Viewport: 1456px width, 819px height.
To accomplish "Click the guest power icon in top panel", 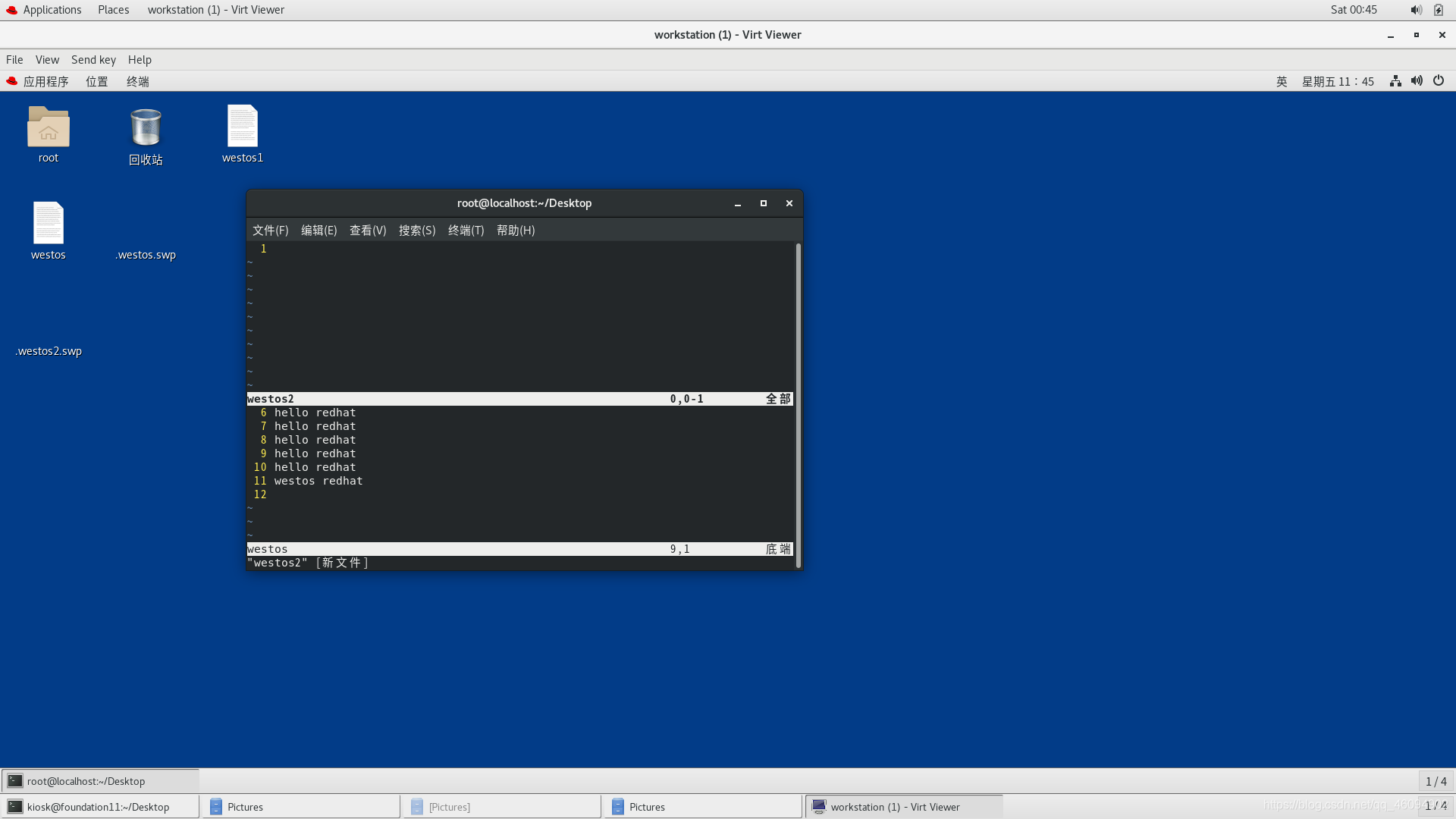I will 1439,81.
